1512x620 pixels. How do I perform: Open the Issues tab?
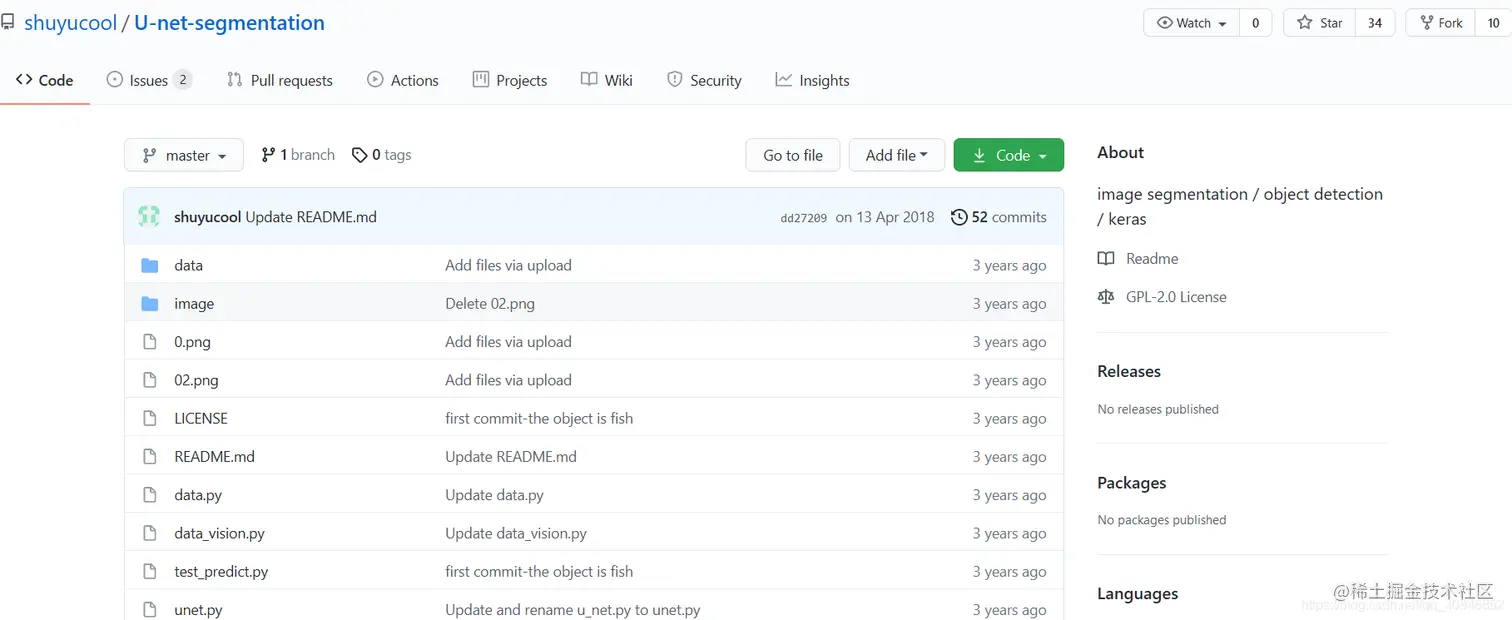(149, 80)
